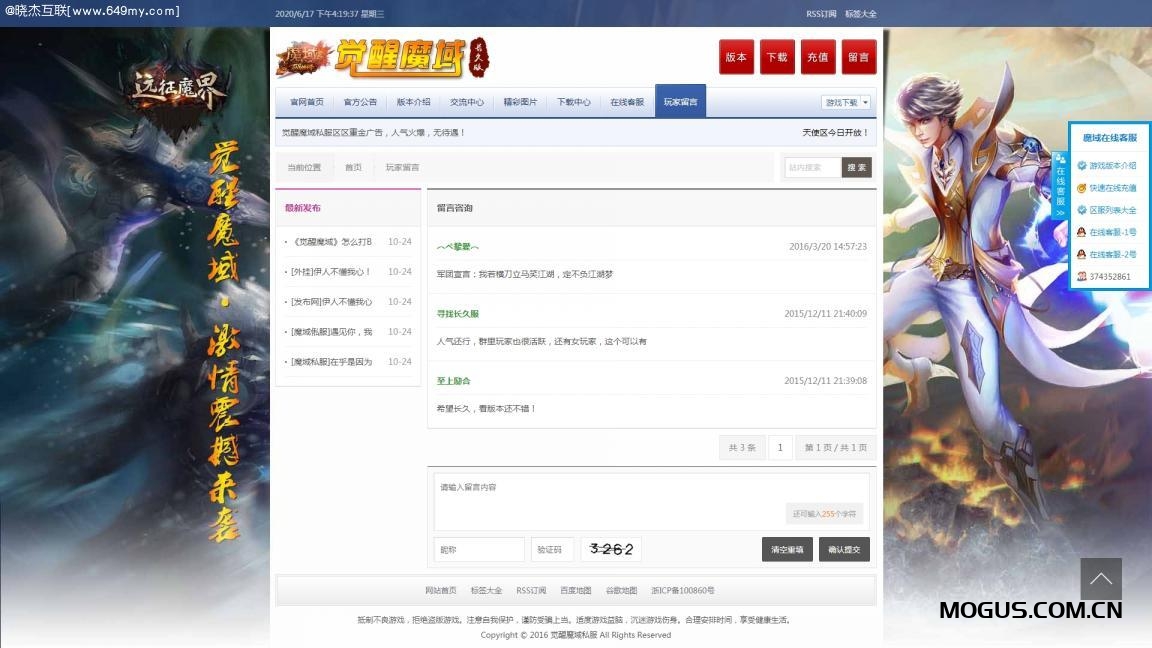Open the 下载中心 menu item
This screenshot has height=648, width=1152.
tap(574, 101)
